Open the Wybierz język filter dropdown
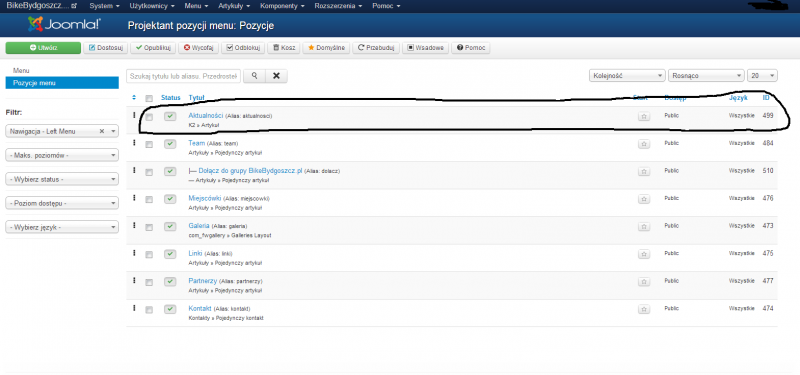The width and height of the screenshot is (800, 375). pos(62,227)
